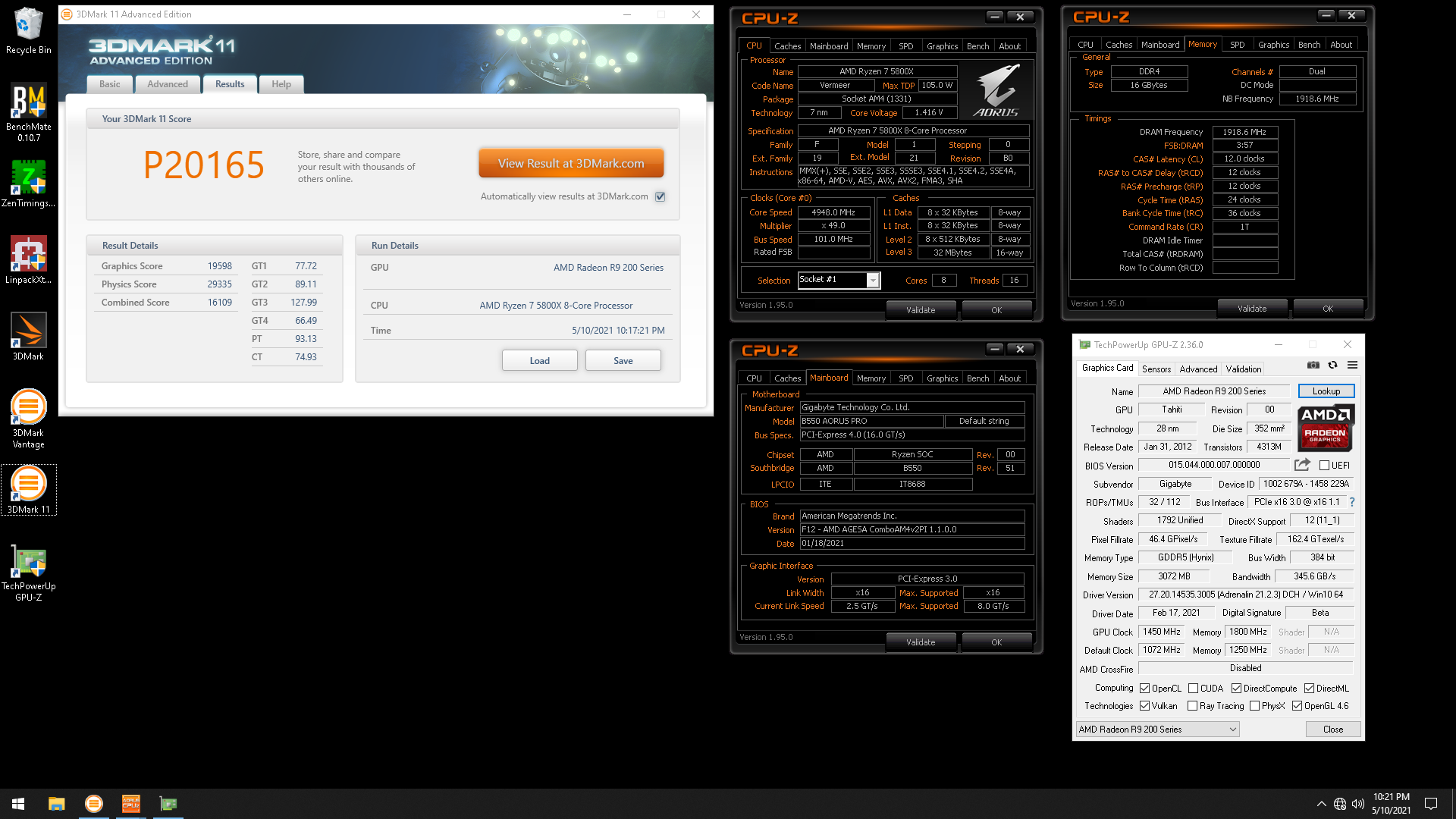
Task: Open Help tab in 3DMark 11
Action: coord(281,84)
